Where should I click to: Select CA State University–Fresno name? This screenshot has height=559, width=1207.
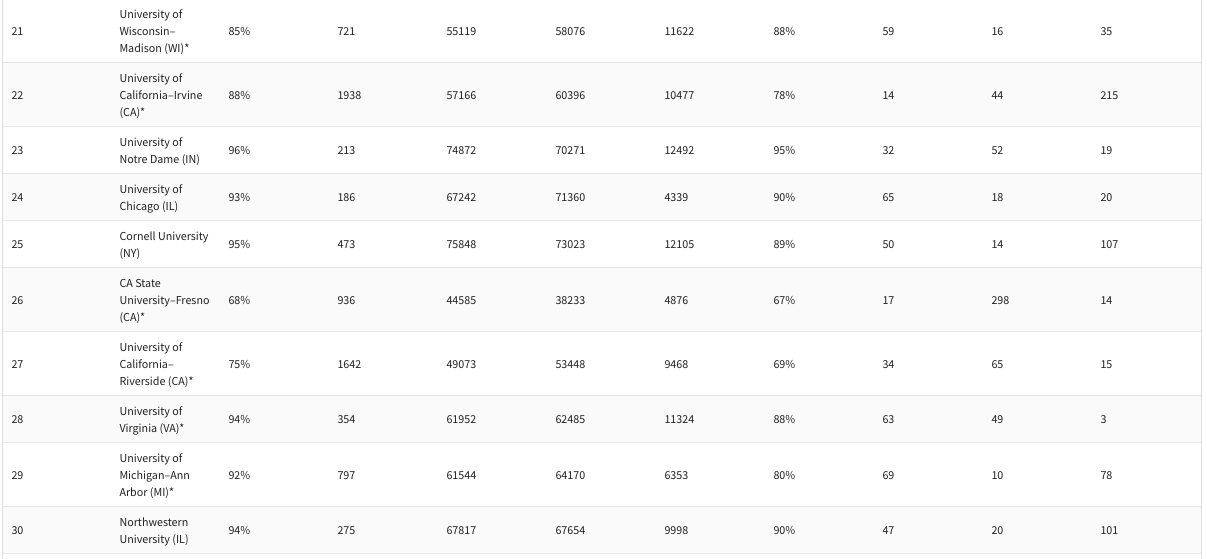(x=164, y=300)
